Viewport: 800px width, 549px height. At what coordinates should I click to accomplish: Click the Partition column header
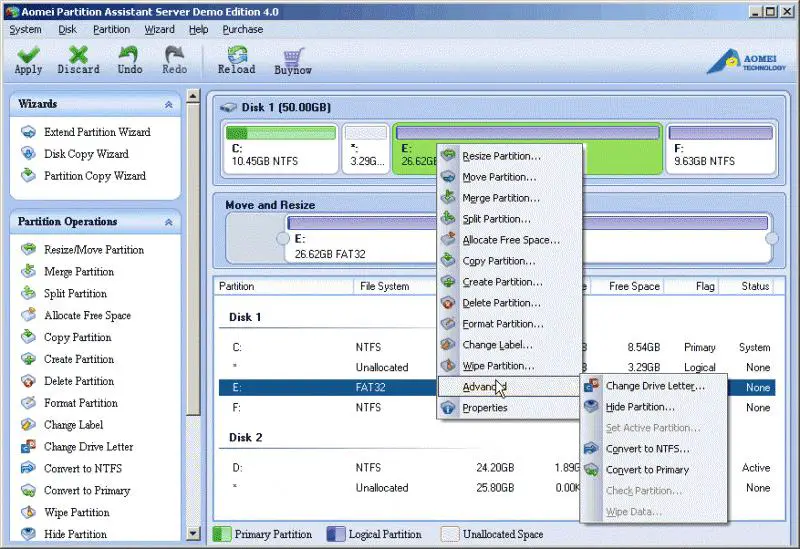click(283, 286)
